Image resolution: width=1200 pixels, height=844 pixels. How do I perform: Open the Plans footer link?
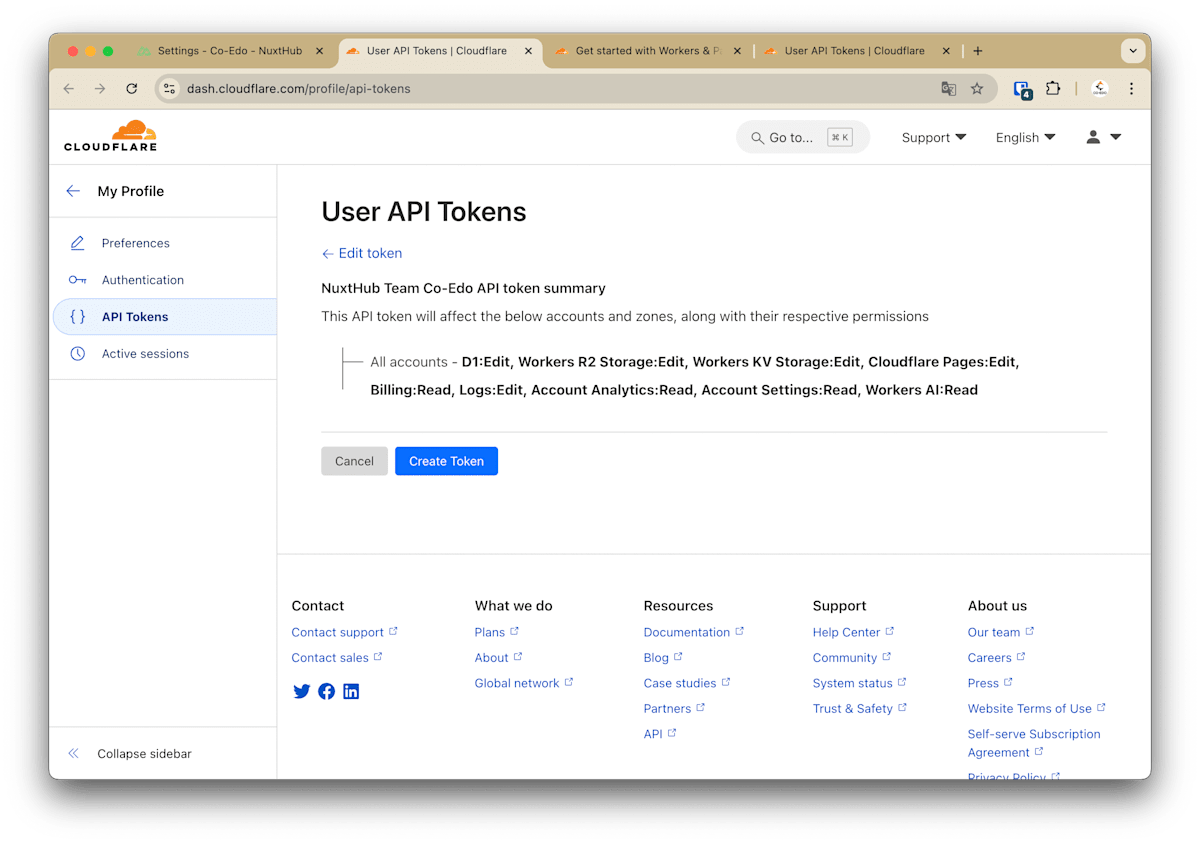point(497,632)
